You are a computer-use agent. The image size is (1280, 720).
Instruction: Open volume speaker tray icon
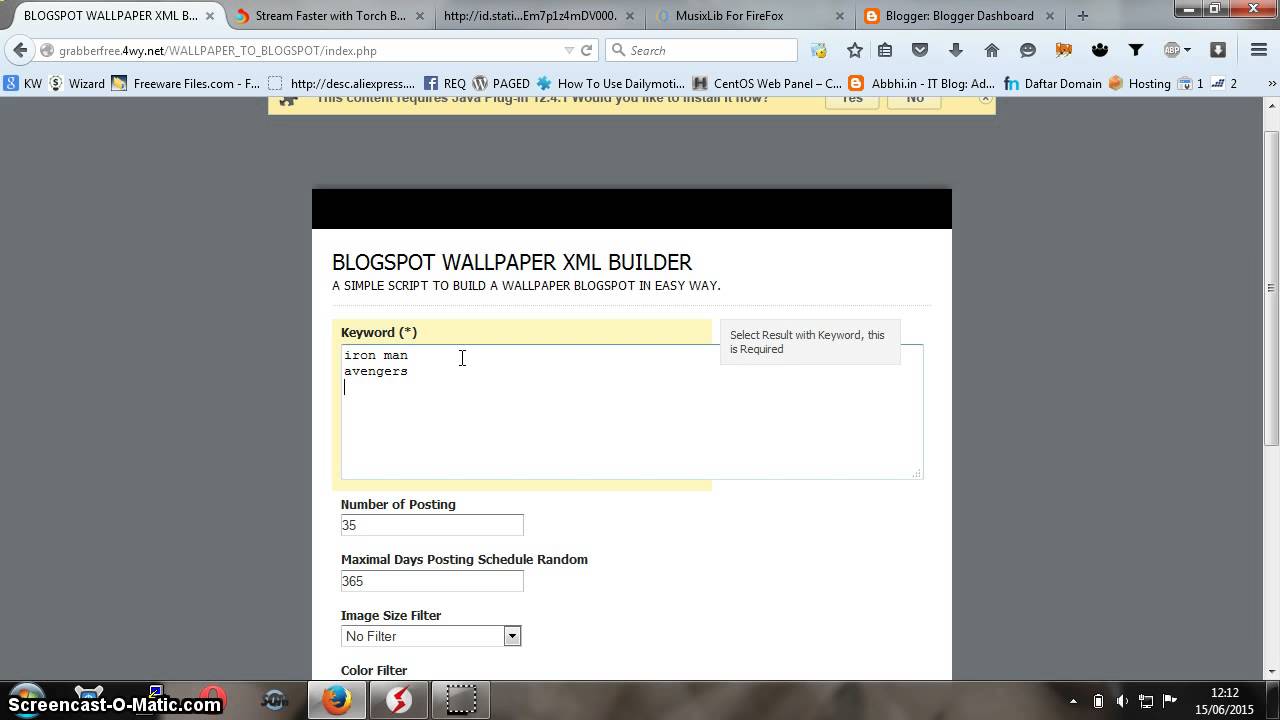tap(1122, 701)
